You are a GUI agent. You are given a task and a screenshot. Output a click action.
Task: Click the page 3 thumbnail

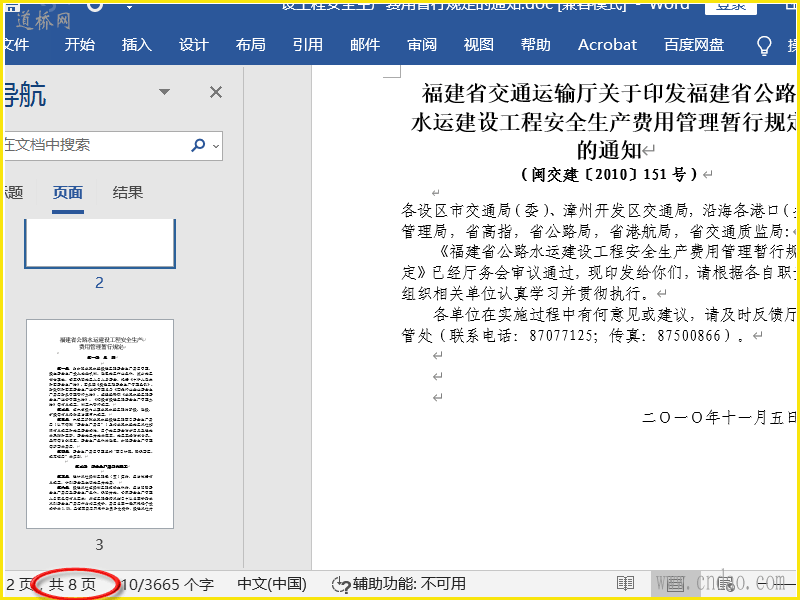click(x=99, y=424)
